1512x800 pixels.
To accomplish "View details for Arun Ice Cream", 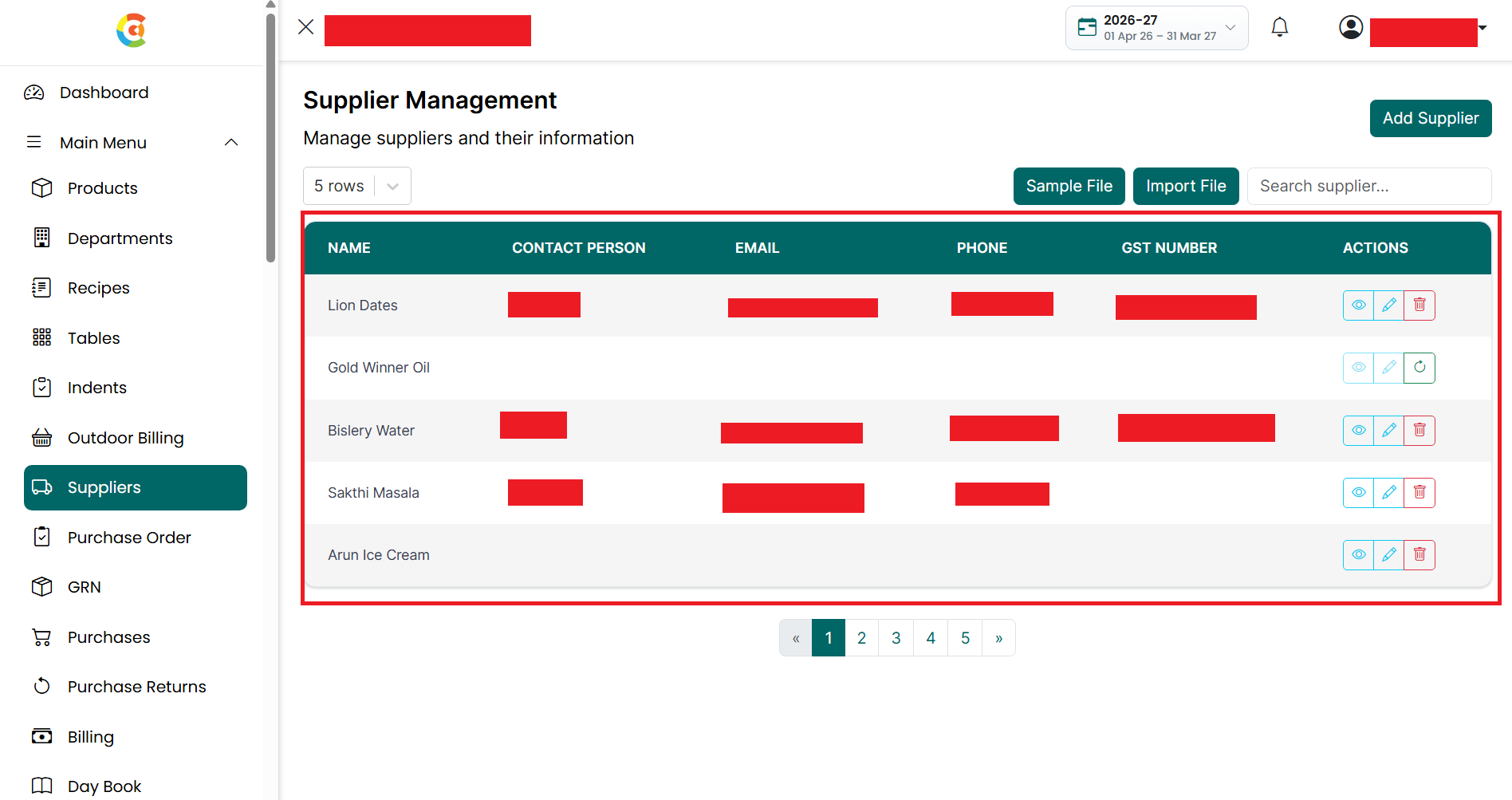I will [x=1358, y=555].
